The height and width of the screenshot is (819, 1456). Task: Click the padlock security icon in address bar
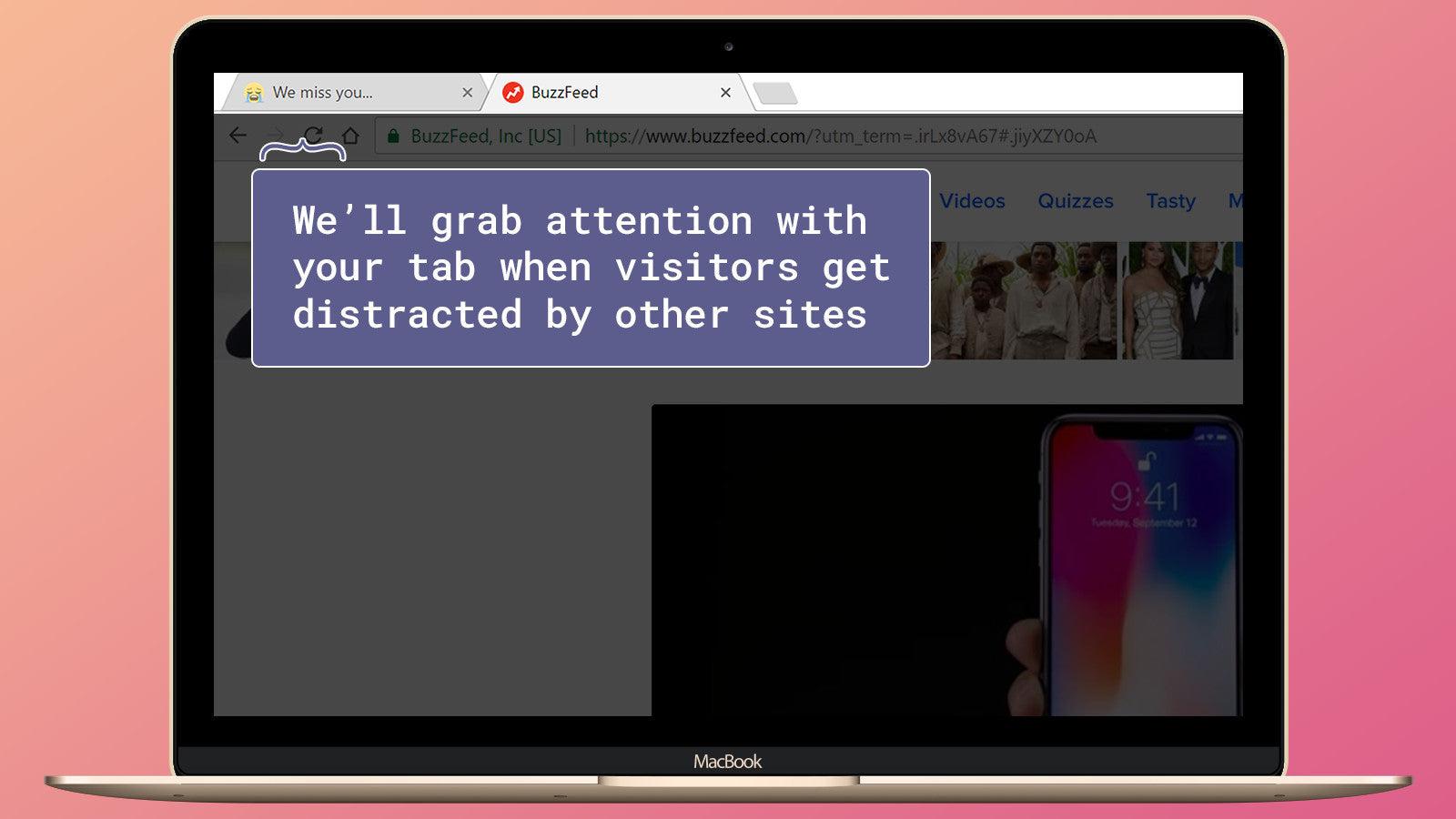tap(392, 136)
